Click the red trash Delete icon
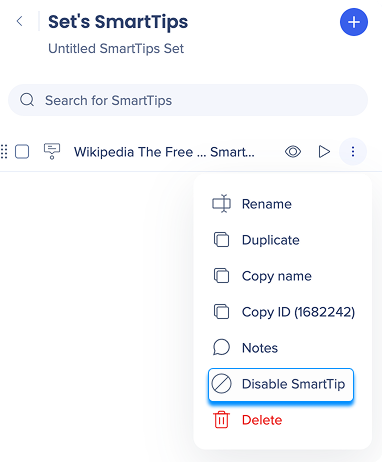Viewport: 382px width, 462px height. [x=221, y=420]
